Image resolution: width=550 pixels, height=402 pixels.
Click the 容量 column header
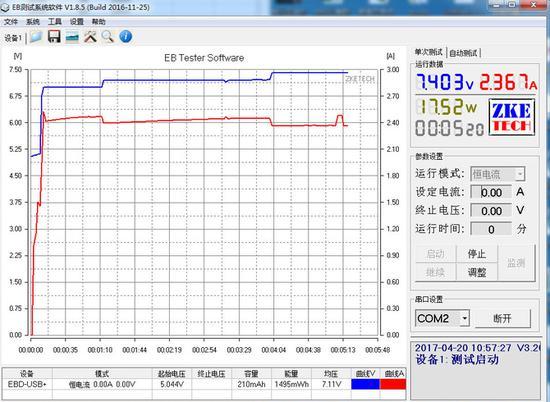point(251,374)
